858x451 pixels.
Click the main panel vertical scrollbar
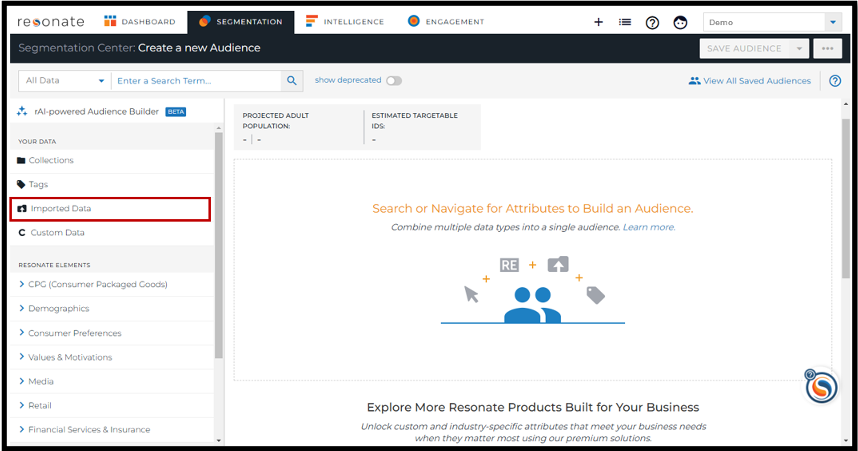point(846,198)
